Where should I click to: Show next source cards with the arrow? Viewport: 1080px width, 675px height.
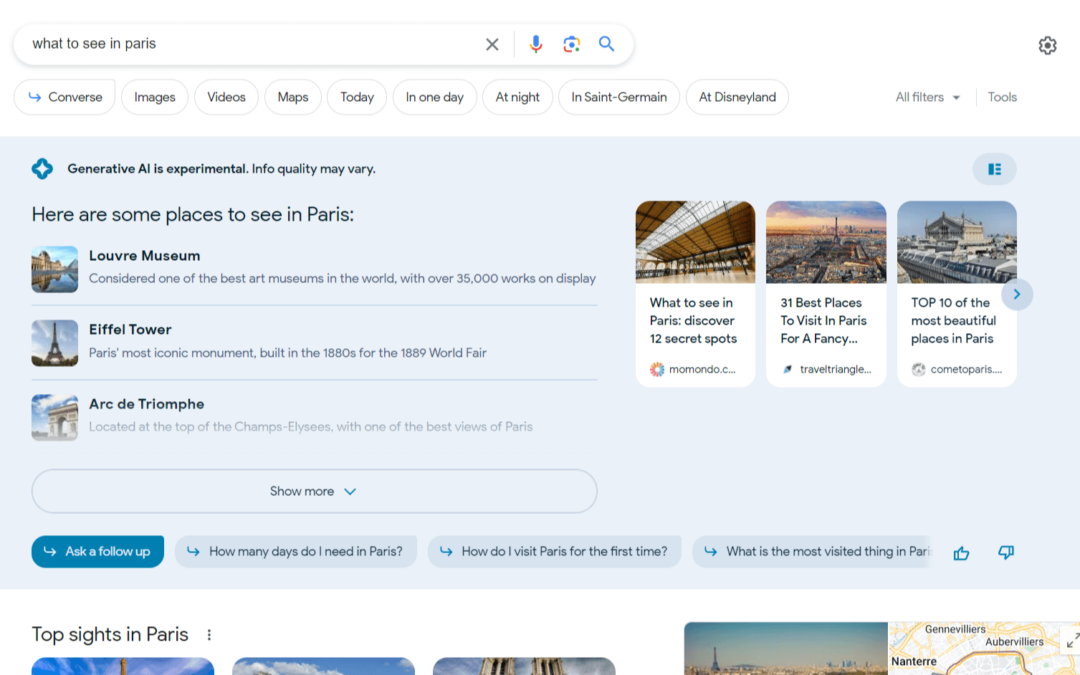[1017, 294]
